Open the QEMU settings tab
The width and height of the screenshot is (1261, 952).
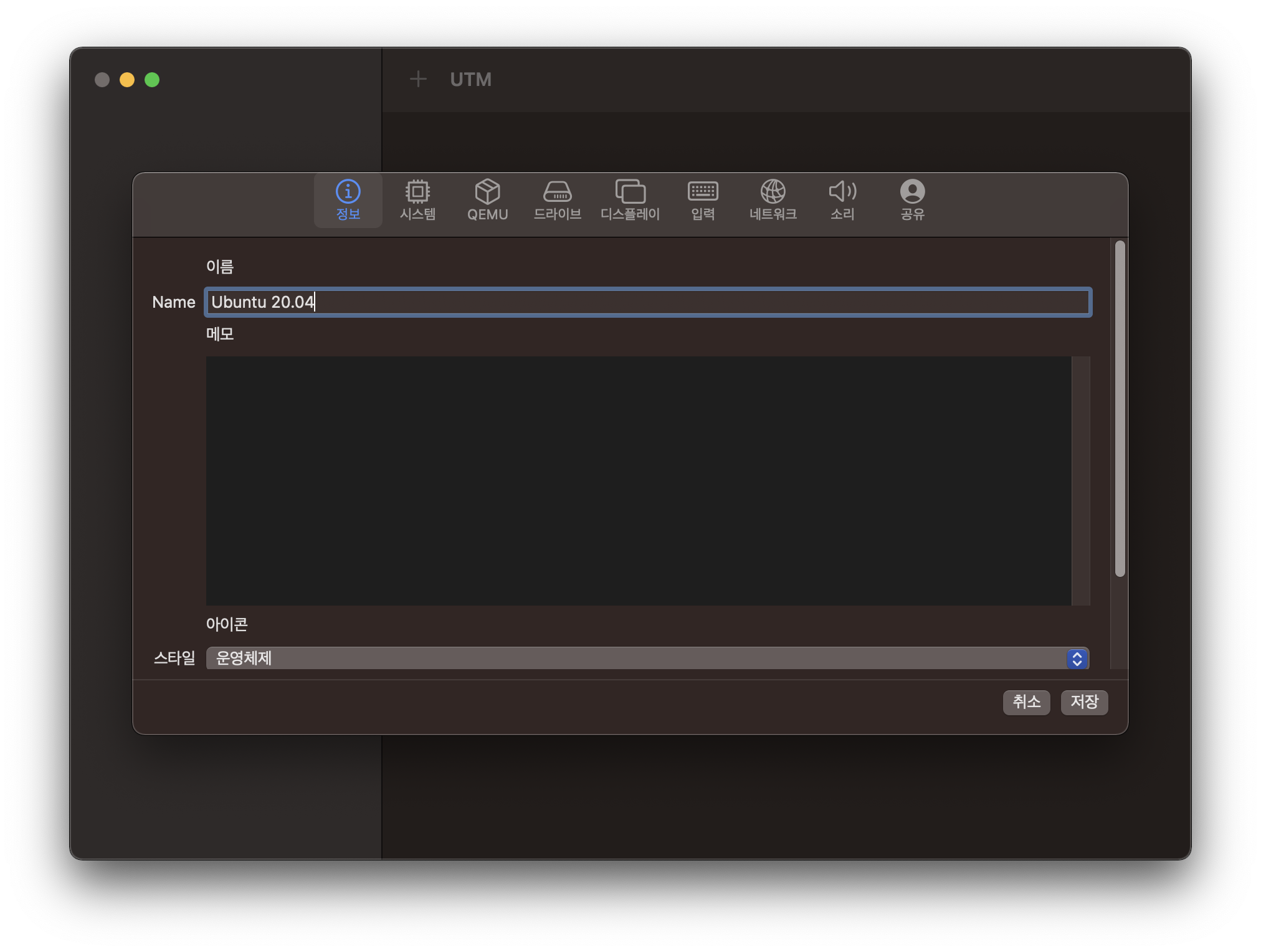coord(487,199)
